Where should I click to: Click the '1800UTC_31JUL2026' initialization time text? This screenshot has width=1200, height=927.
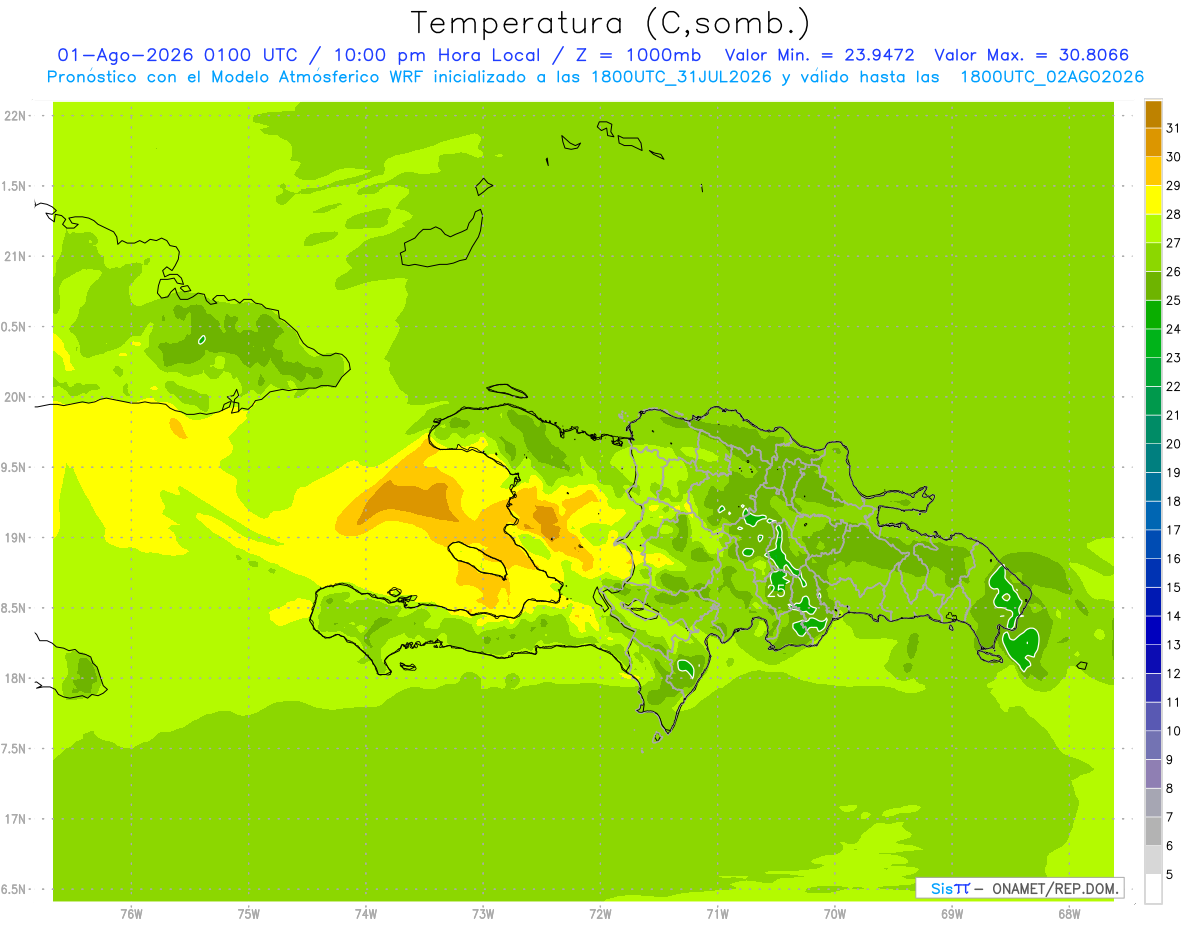coord(680,77)
